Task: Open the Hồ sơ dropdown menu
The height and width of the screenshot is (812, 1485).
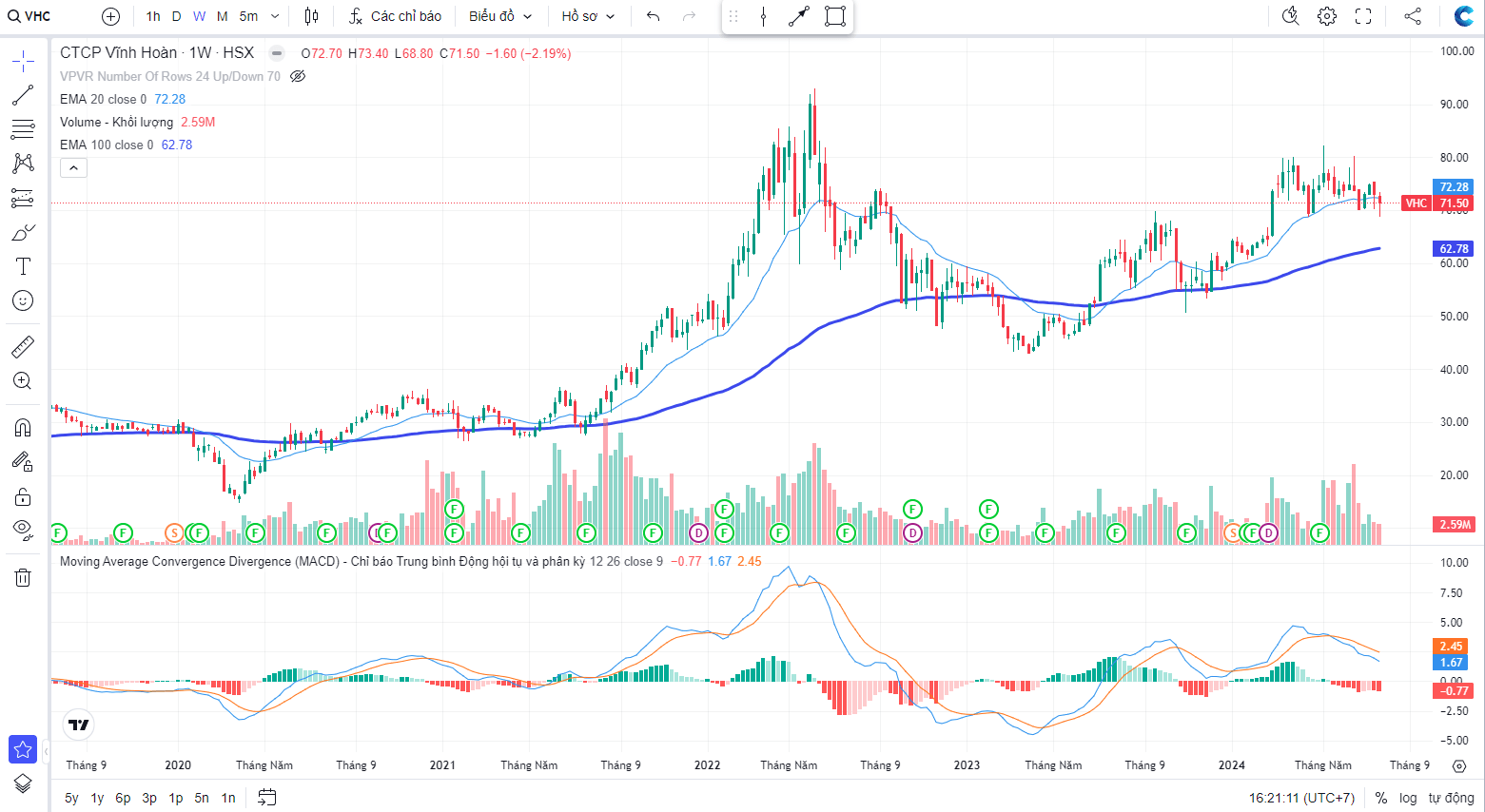Action: pyautogui.click(x=588, y=16)
